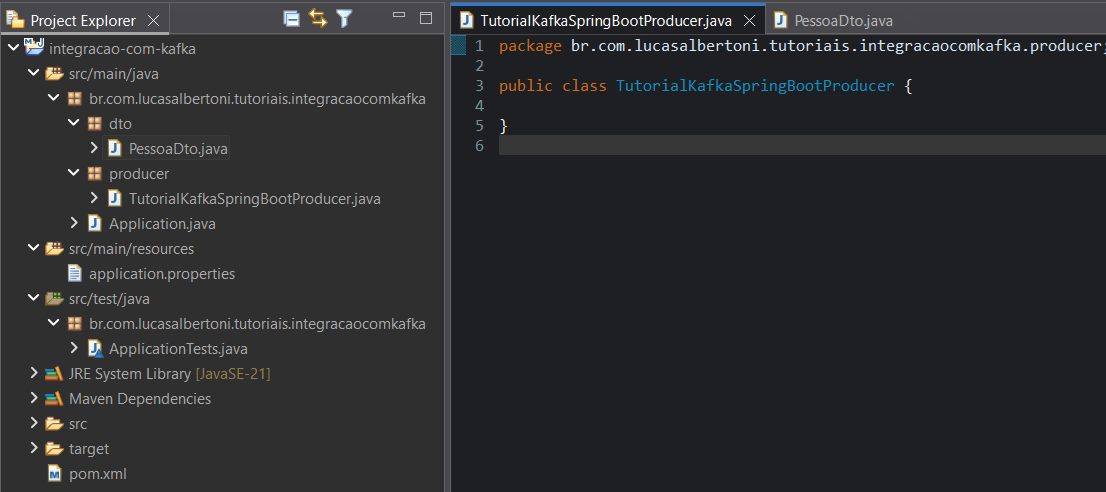1106x492 pixels.
Task: Click the class name TutorialKafkaSpringBootProducer in editor
Action: [755, 86]
